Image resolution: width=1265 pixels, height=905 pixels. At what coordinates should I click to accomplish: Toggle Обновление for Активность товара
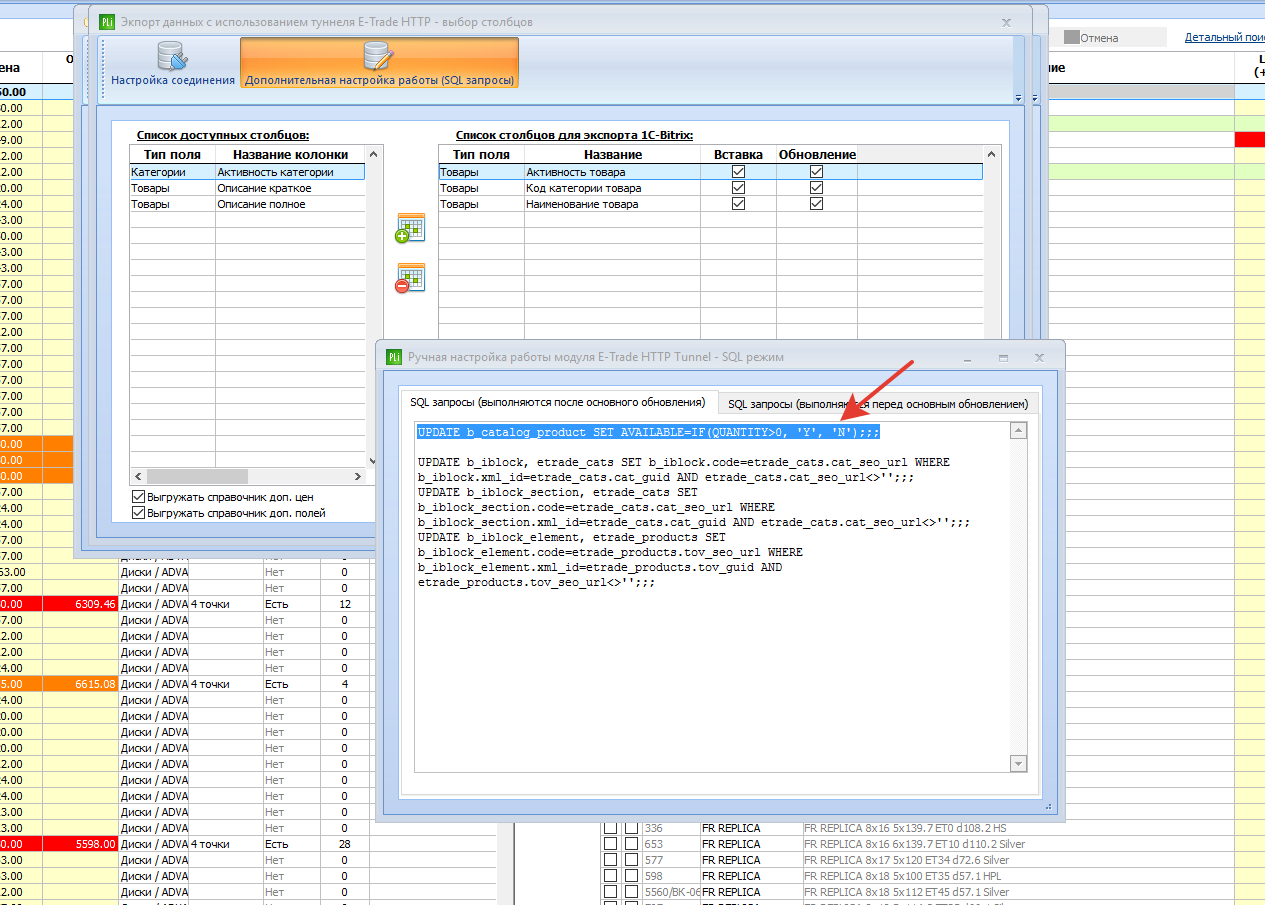pyautogui.click(x=817, y=172)
